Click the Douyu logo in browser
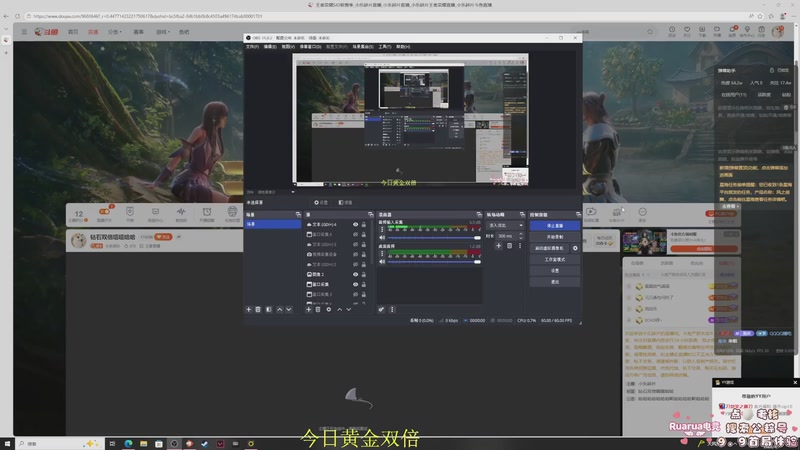The height and width of the screenshot is (450, 800). tap(46, 32)
